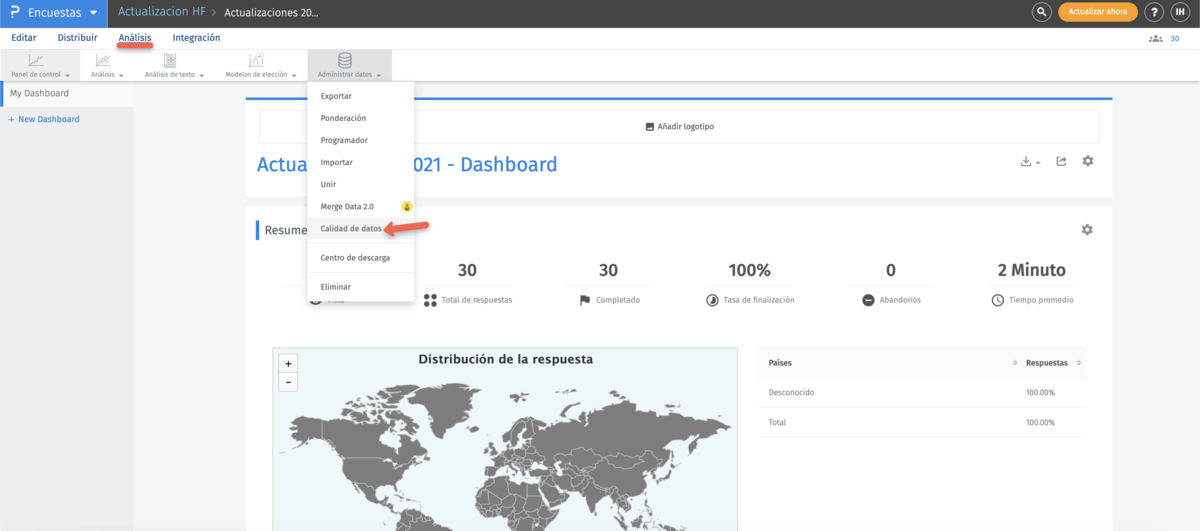Viewport: 1200px width, 531px height.
Task: Zoom in on the map
Action: click(x=289, y=364)
